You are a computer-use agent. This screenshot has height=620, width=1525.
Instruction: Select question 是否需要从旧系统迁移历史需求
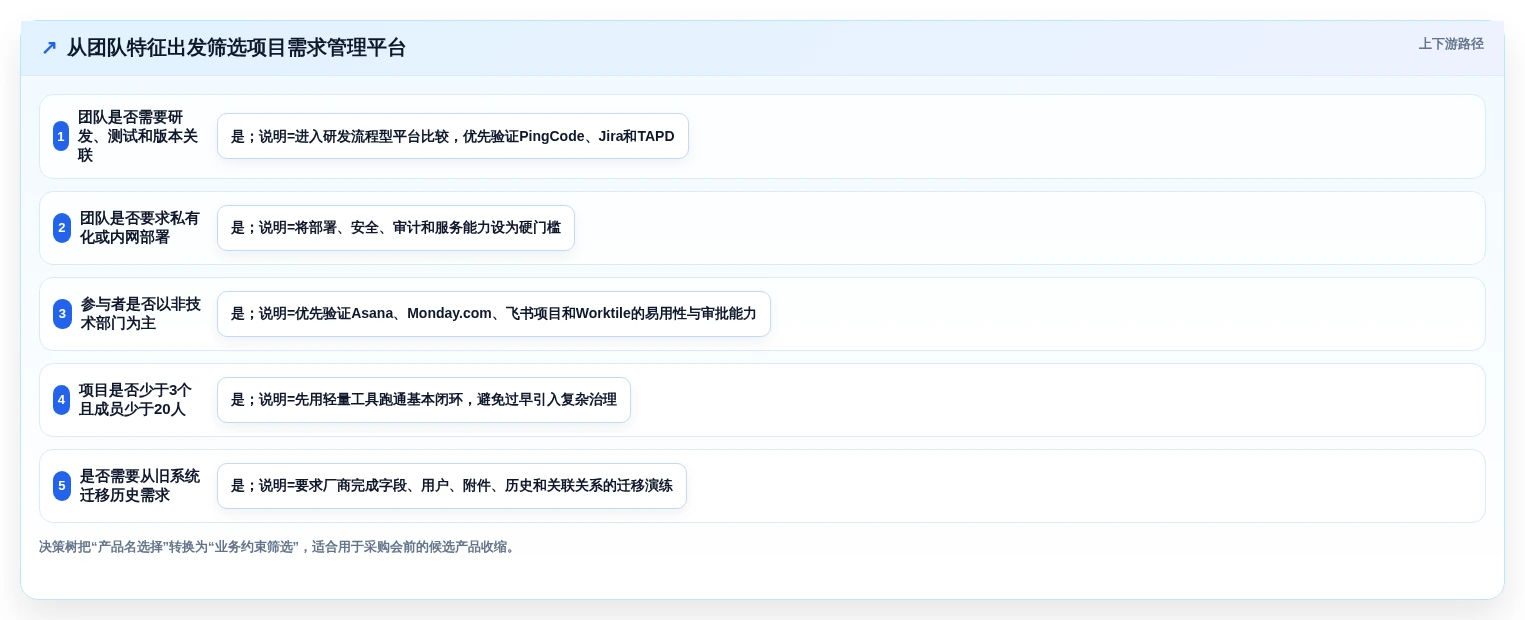pyautogui.click(x=140, y=486)
